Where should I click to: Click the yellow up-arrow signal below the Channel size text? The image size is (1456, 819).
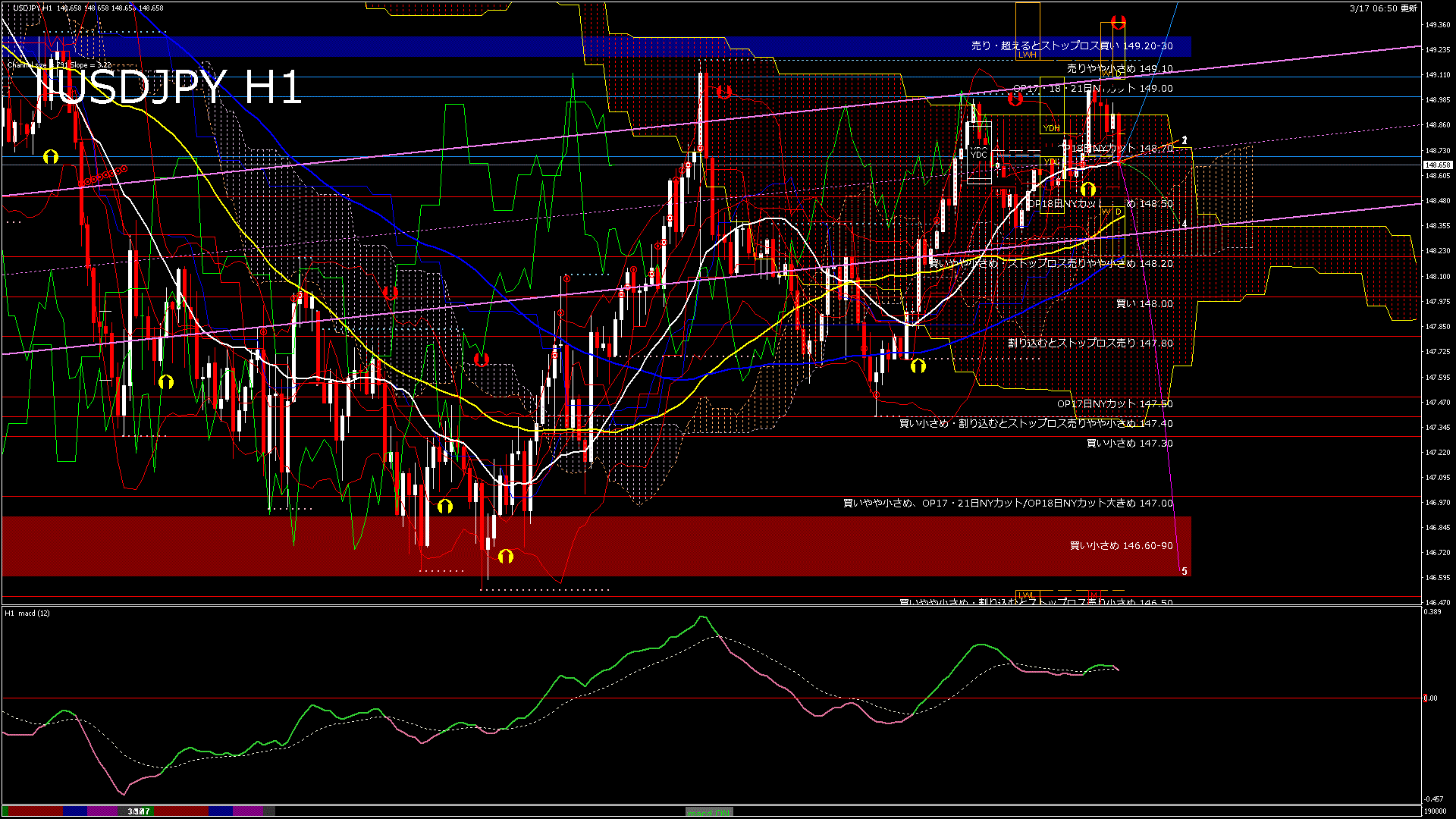(51, 157)
